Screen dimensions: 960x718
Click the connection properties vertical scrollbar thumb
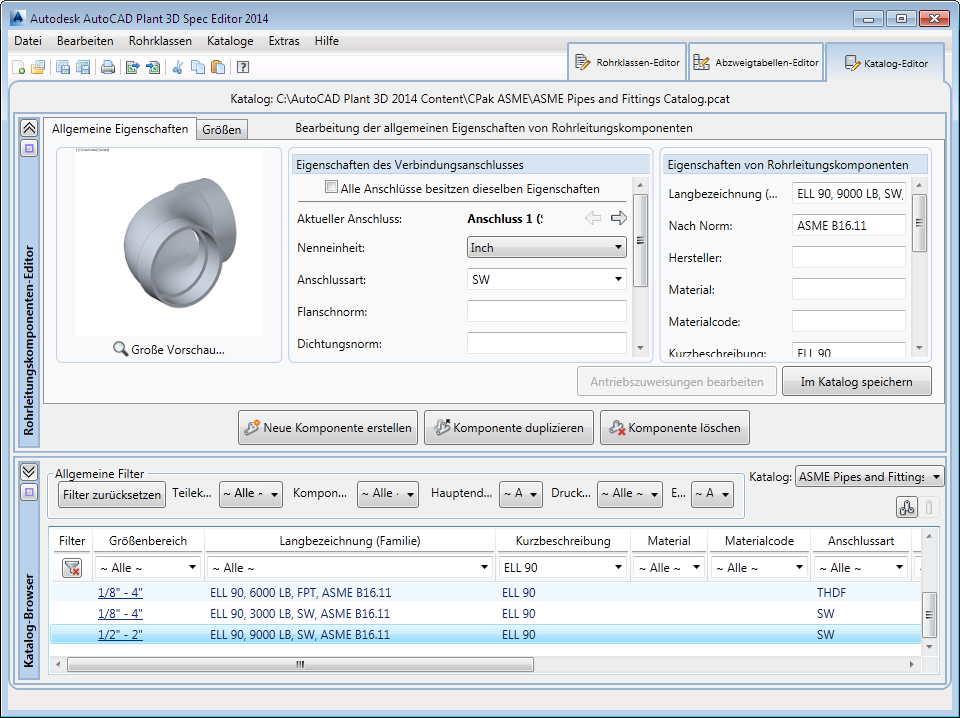point(640,240)
